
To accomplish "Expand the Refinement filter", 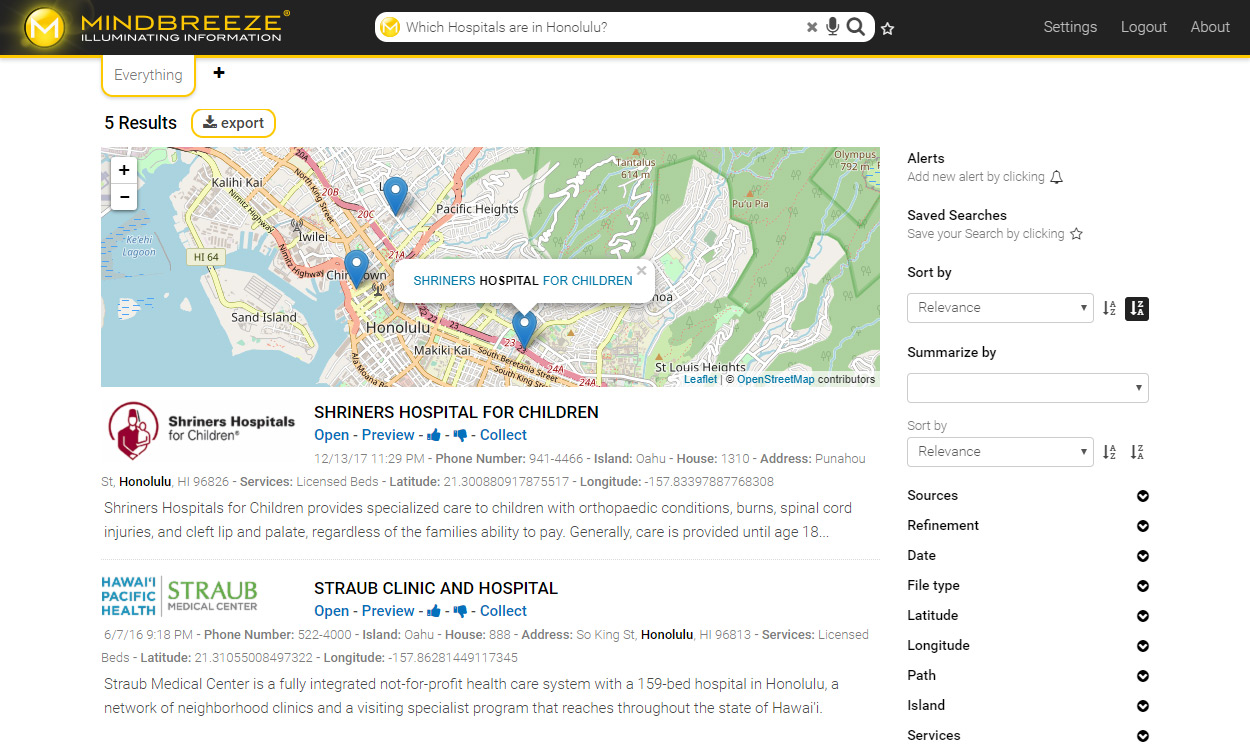I will pos(1143,526).
